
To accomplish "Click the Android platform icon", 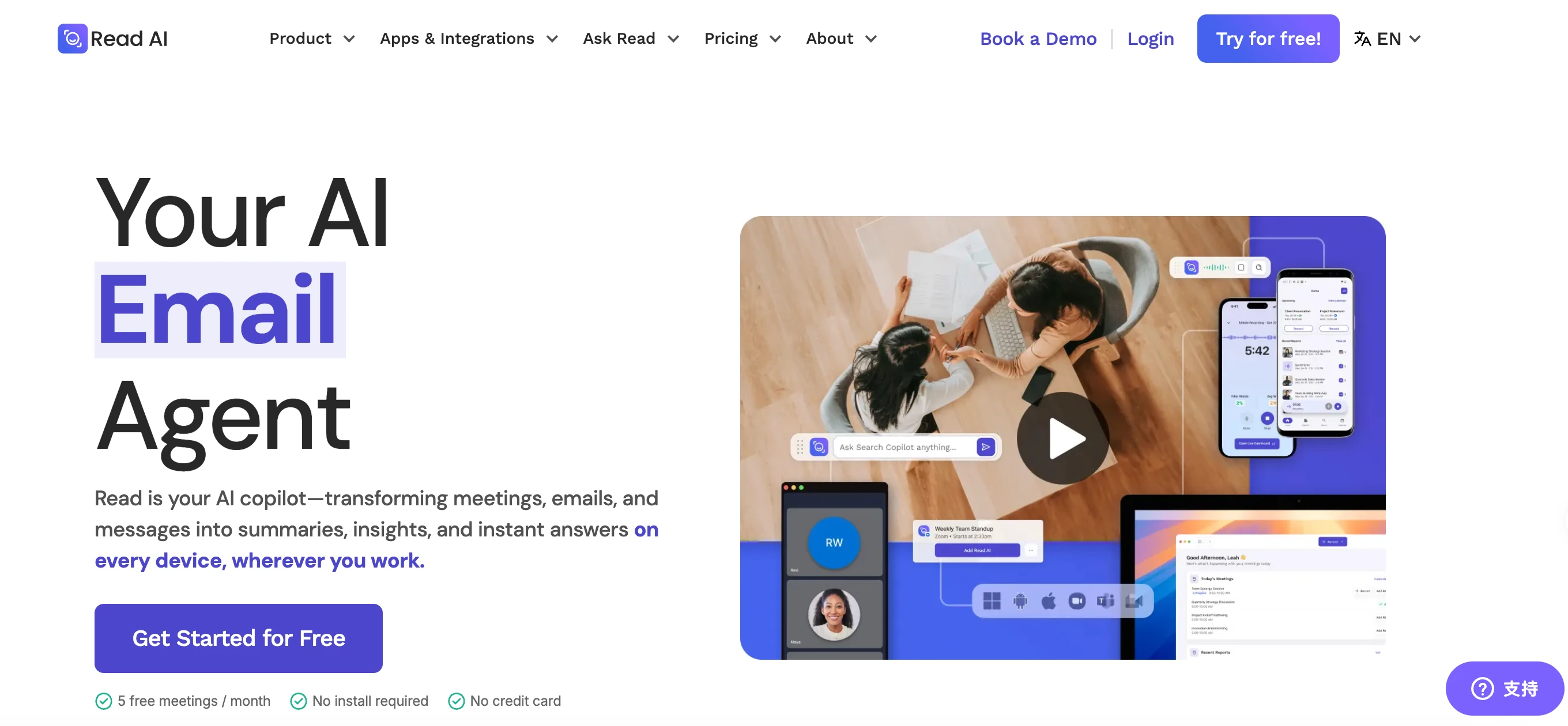I will [x=1020, y=600].
